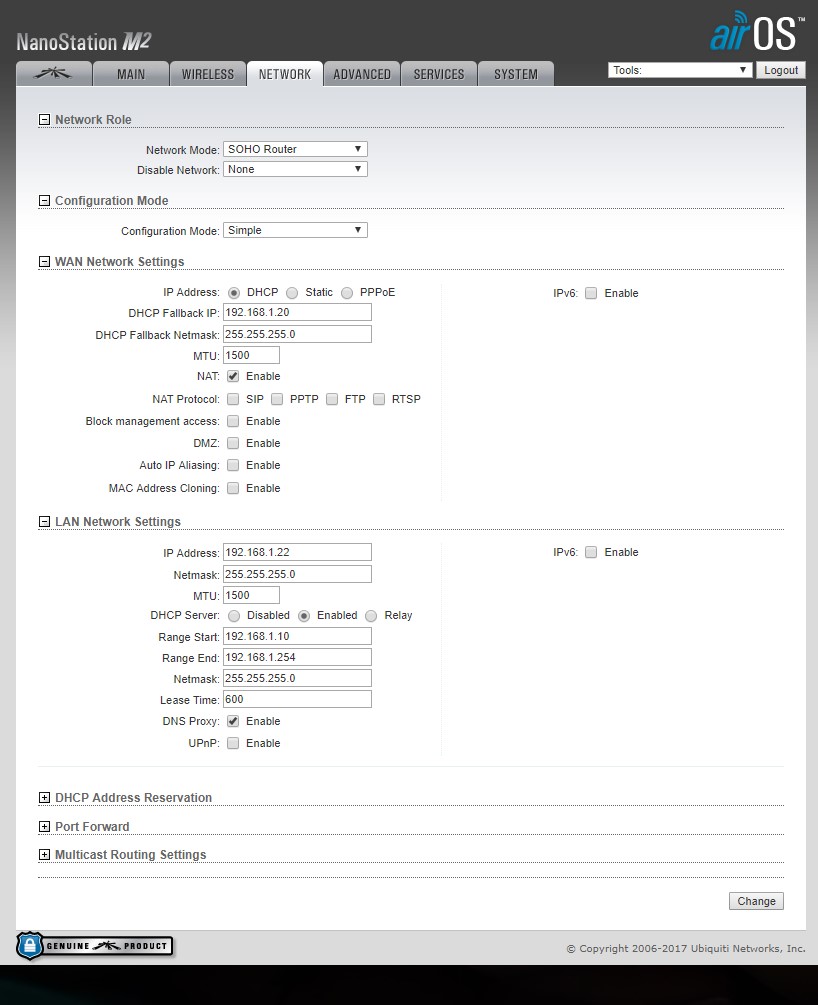Click the DHCP Fallback IP field
This screenshot has height=1005, width=818.
[x=297, y=312]
